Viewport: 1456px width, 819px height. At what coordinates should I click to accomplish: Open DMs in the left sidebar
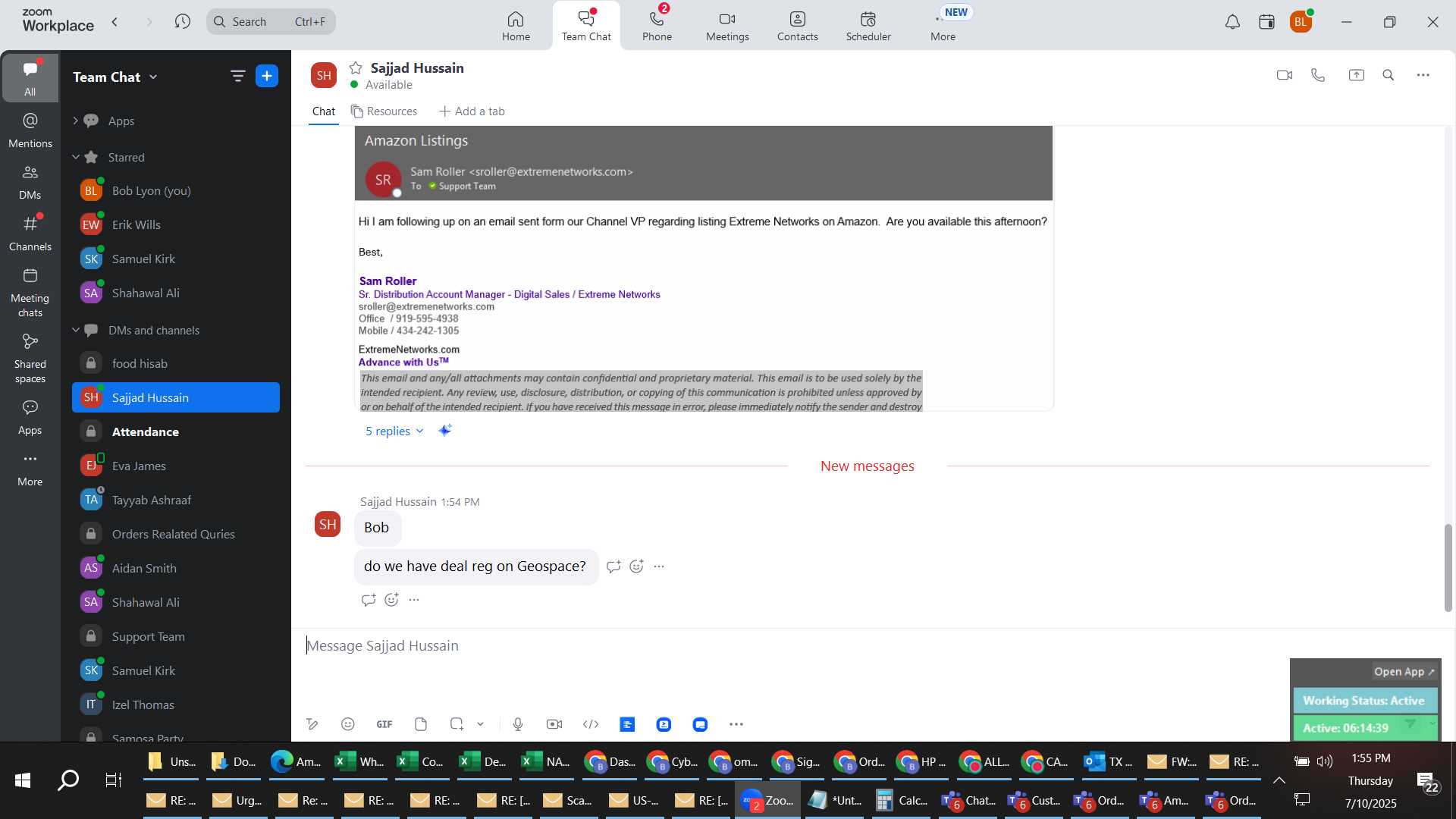coord(30,181)
